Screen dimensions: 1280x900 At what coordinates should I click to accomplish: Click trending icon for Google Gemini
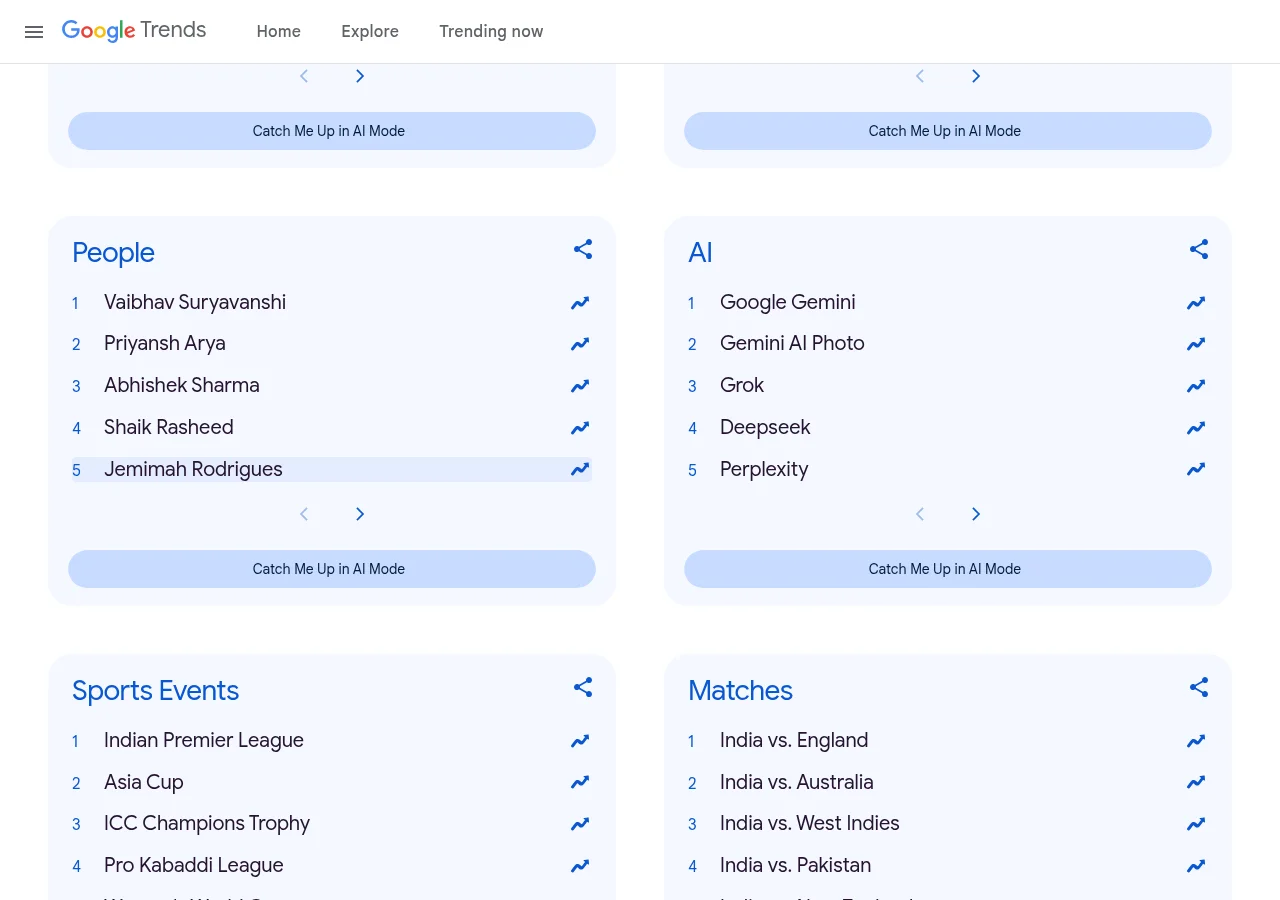point(1196,303)
